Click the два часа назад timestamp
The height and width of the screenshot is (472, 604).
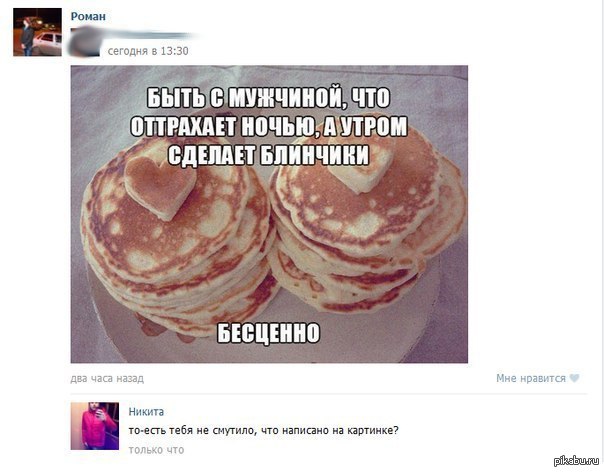[107, 378]
